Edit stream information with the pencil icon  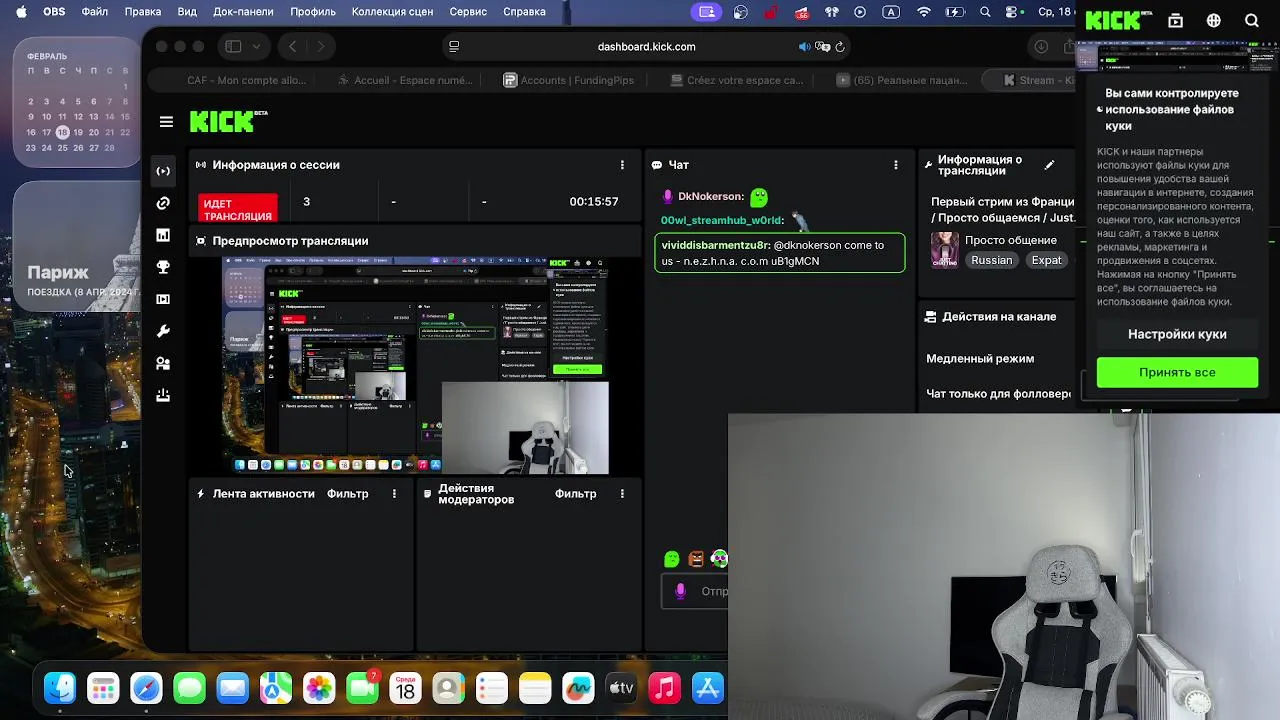(x=1049, y=165)
